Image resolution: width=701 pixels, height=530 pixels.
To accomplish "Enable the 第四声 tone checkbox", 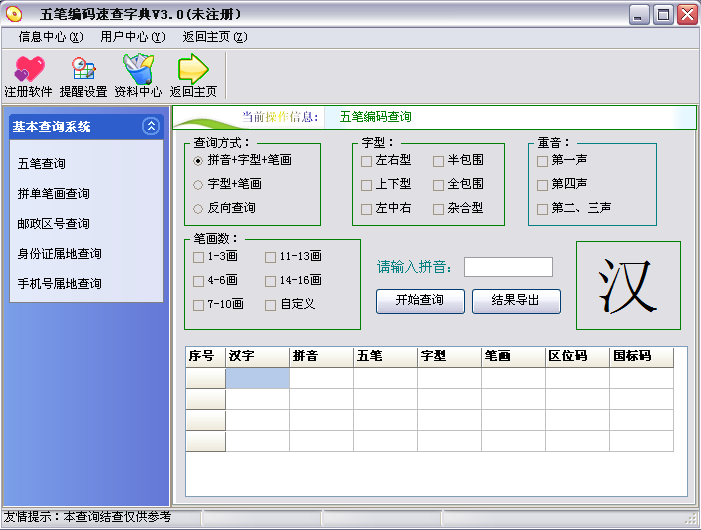I will pyautogui.click(x=542, y=185).
